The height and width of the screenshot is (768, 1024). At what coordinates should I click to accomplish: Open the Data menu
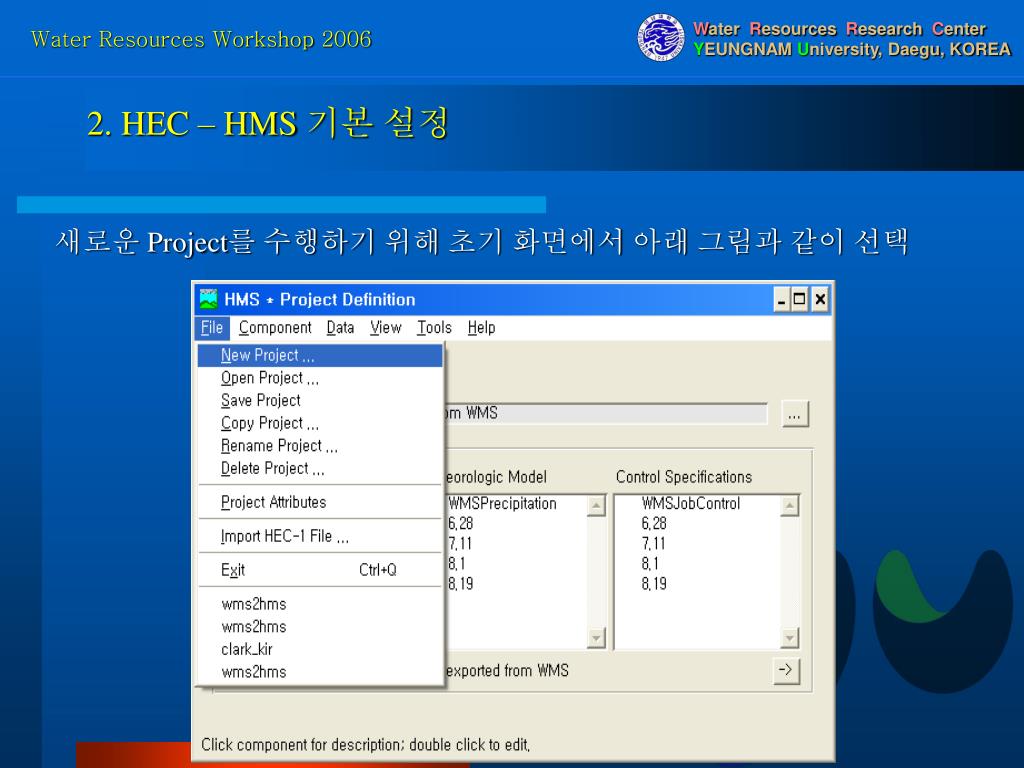coord(340,328)
